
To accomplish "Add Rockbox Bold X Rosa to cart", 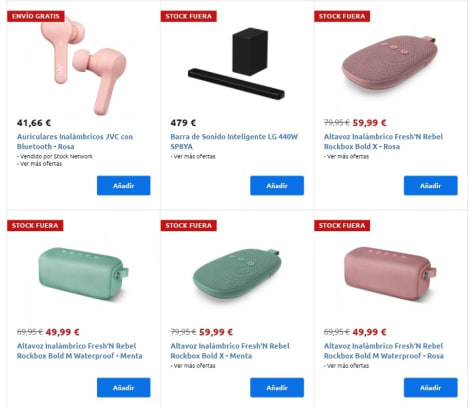I will coord(431,186).
